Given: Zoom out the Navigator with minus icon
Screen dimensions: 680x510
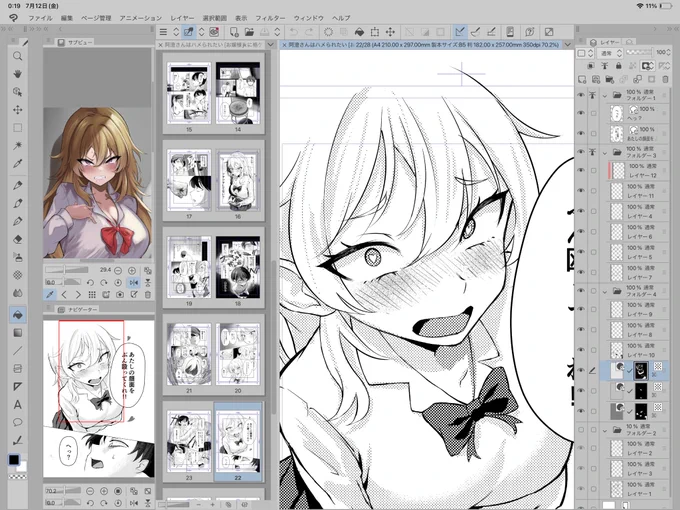Looking at the screenshot, I should (90, 491).
